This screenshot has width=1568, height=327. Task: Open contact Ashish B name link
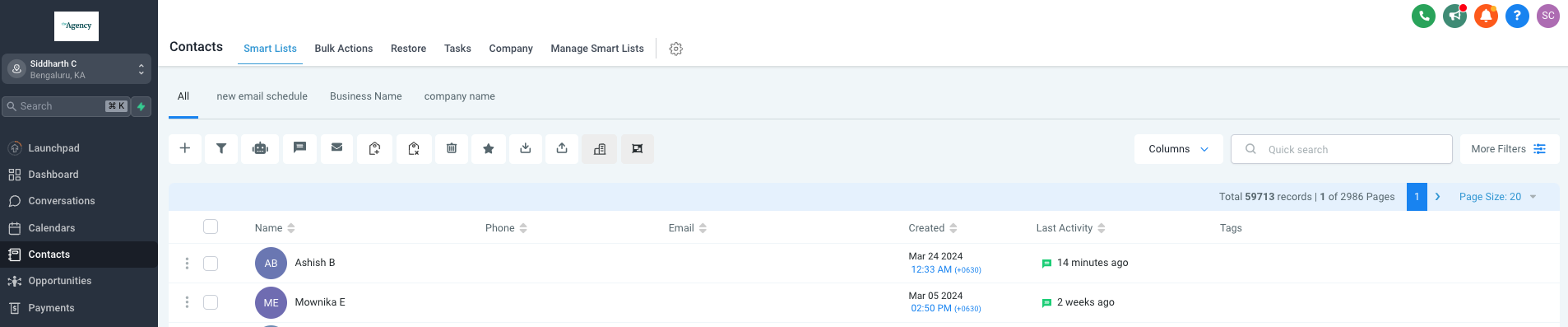coord(315,263)
